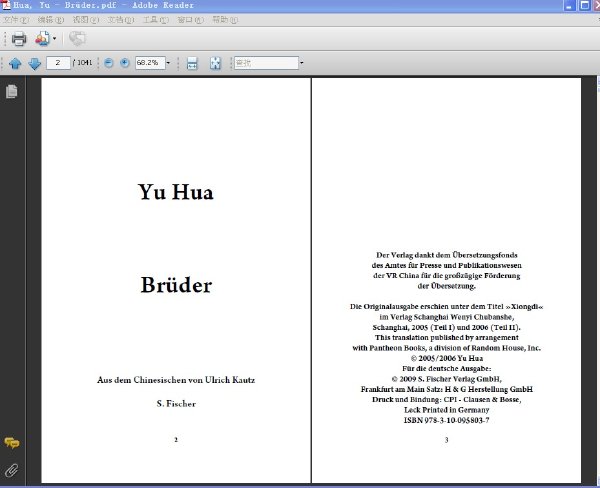Open the 编辑 (Edit) menu
This screenshot has width=600, height=488.
tap(51, 20)
